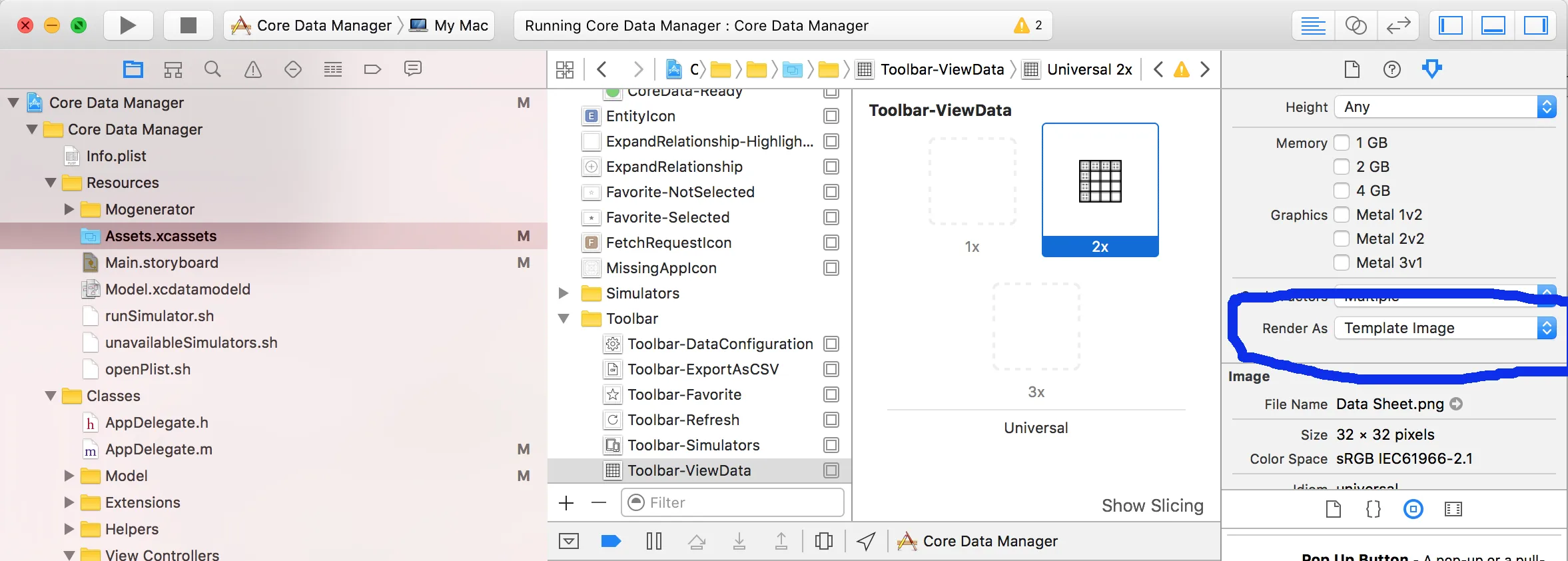Click the Run (play) button
Image resolution: width=1568 pixels, height=561 pixels.
click(128, 25)
